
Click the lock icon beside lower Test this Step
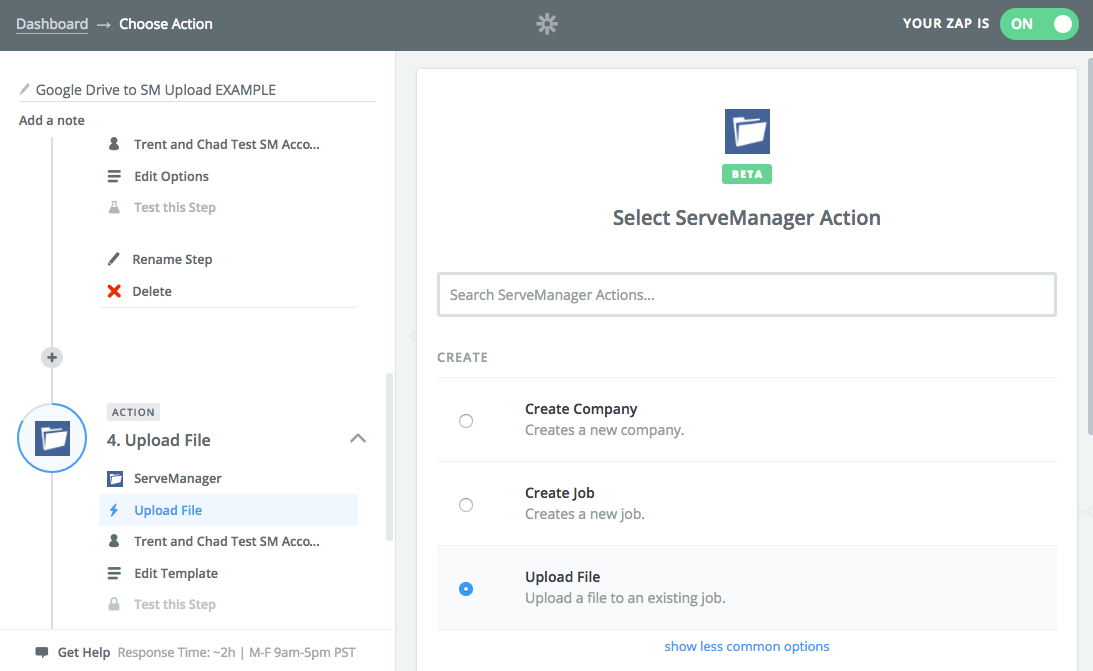pos(114,604)
